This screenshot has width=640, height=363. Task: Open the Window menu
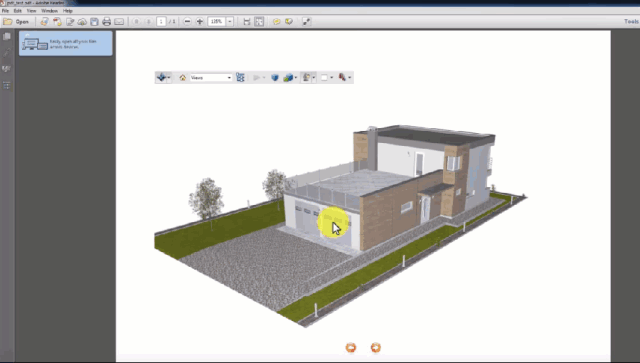(x=49, y=11)
